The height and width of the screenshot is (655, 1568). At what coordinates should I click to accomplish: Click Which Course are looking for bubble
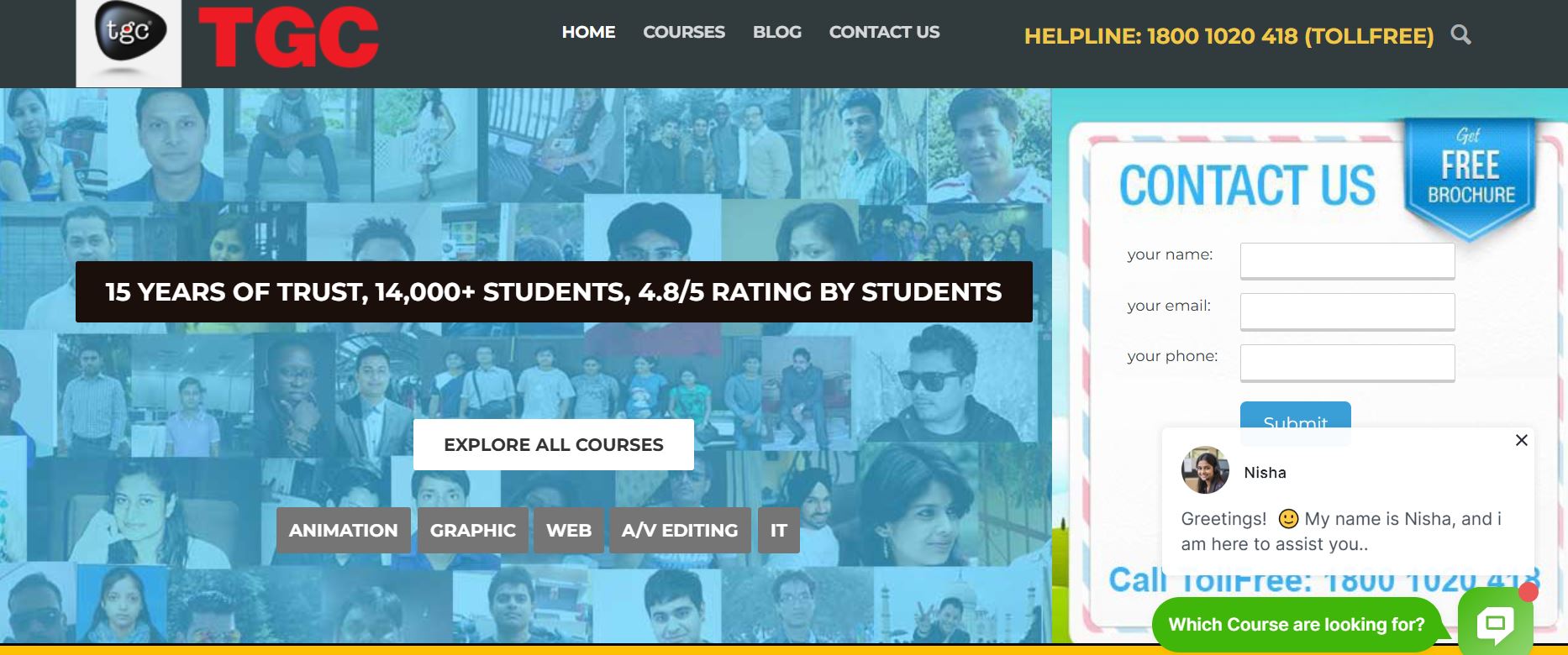coord(1297,625)
